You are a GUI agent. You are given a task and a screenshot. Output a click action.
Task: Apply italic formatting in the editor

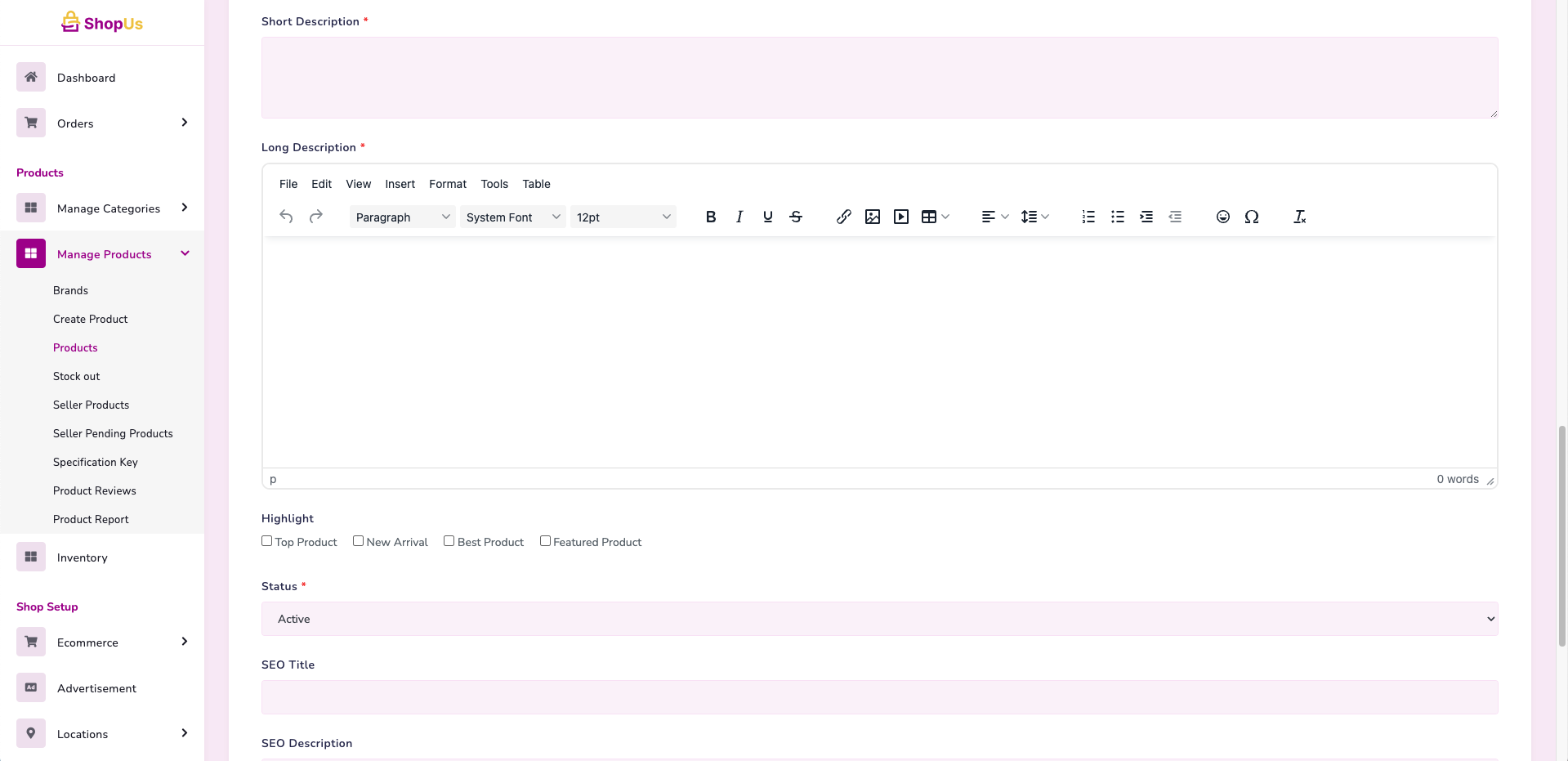pos(739,217)
